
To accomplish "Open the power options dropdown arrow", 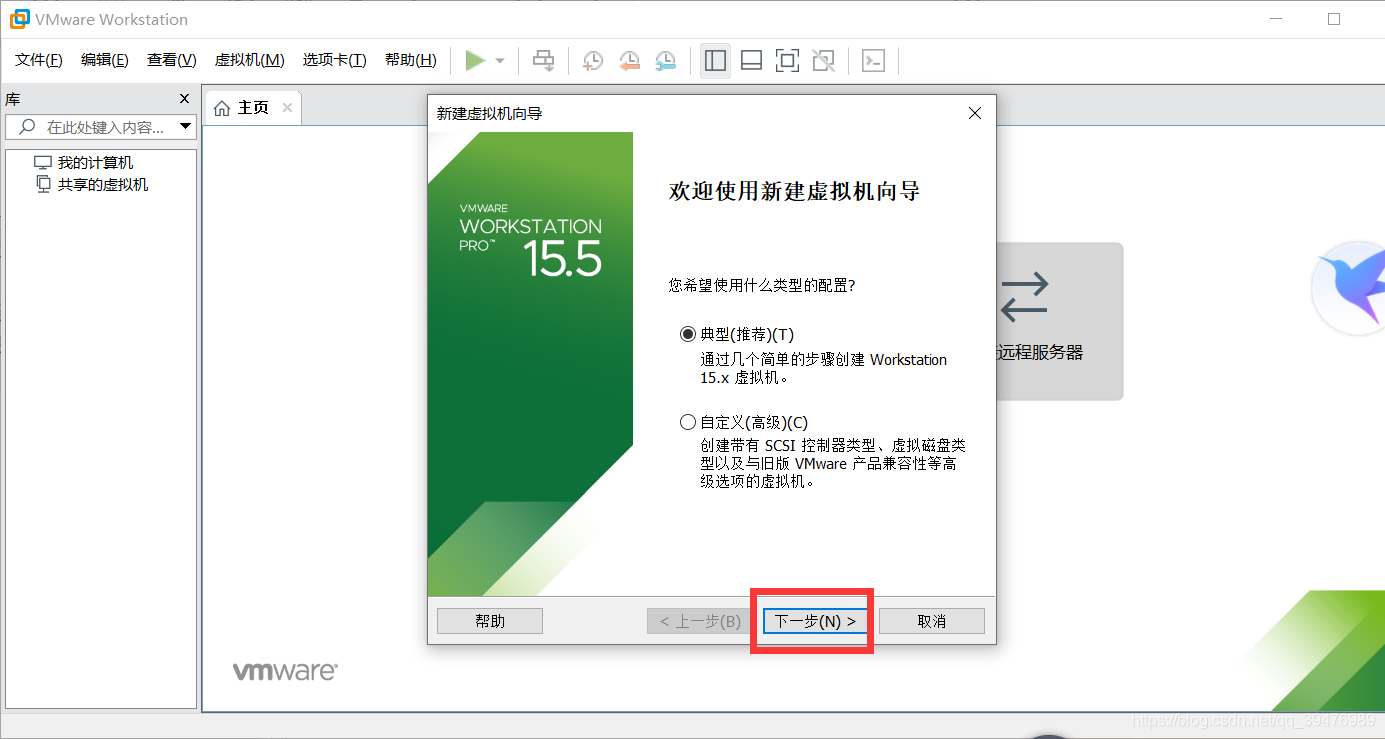I will [x=500, y=61].
